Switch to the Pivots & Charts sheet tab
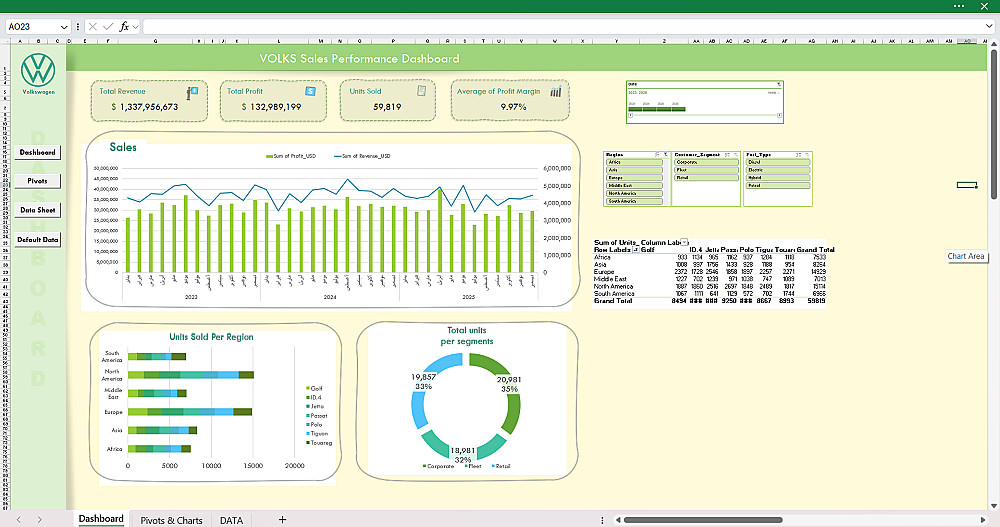Image resolution: width=1000 pixels, height=527 pixels. pos(171,520)
